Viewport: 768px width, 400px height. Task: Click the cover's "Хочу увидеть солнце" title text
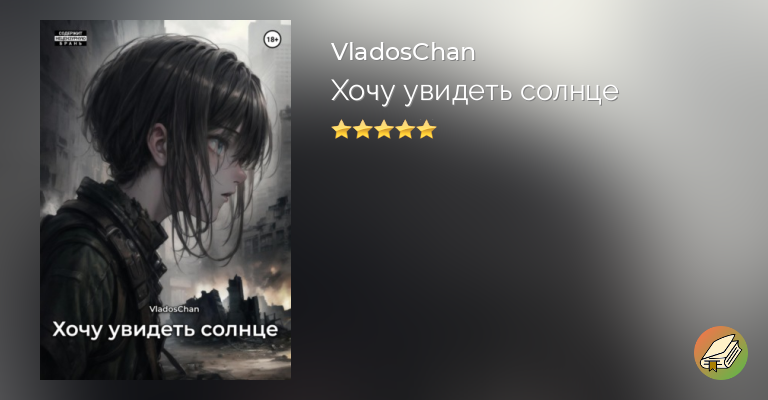(x=165, y=329)
